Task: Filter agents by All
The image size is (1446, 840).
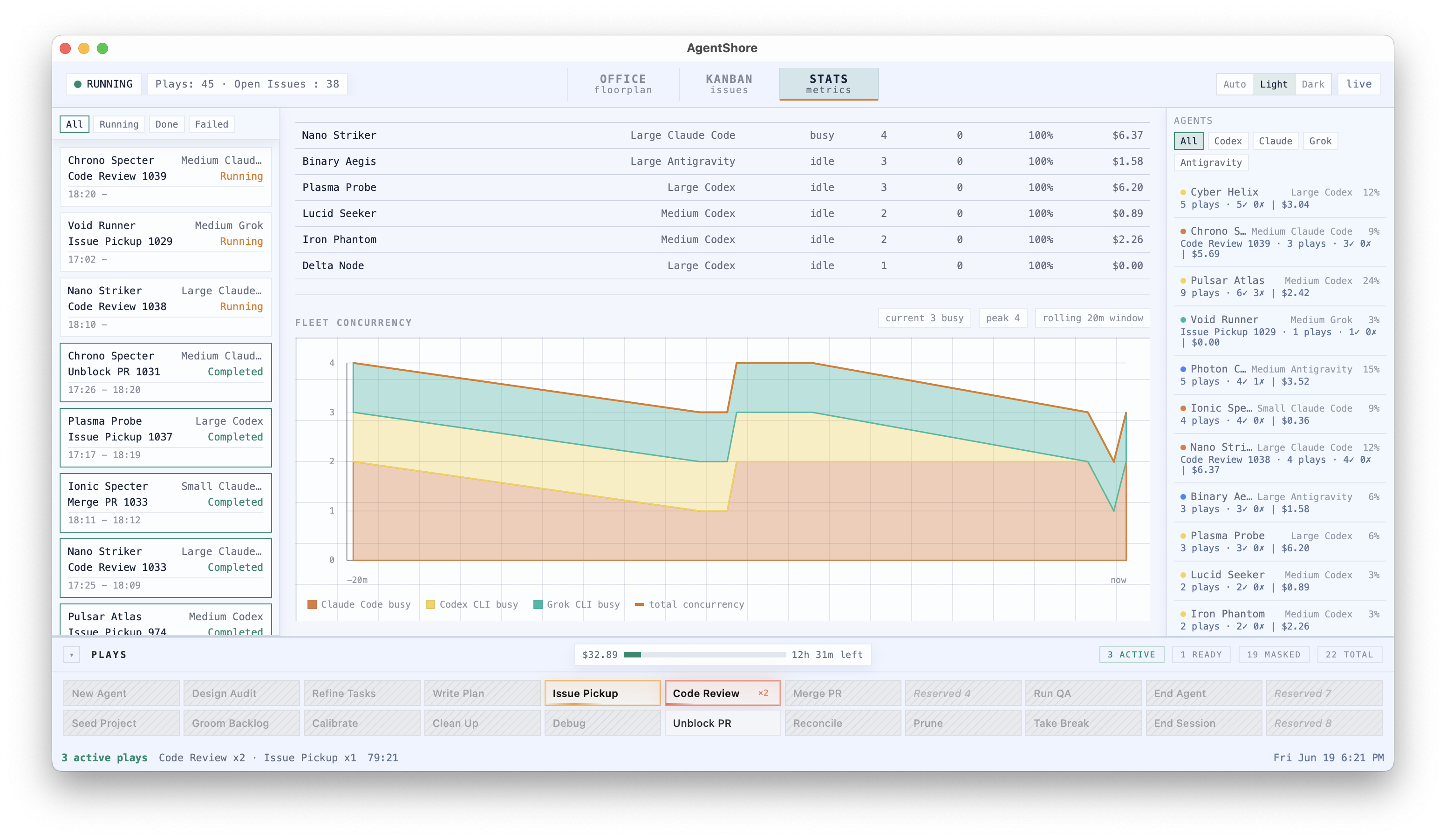Action: coord(1189,141)
